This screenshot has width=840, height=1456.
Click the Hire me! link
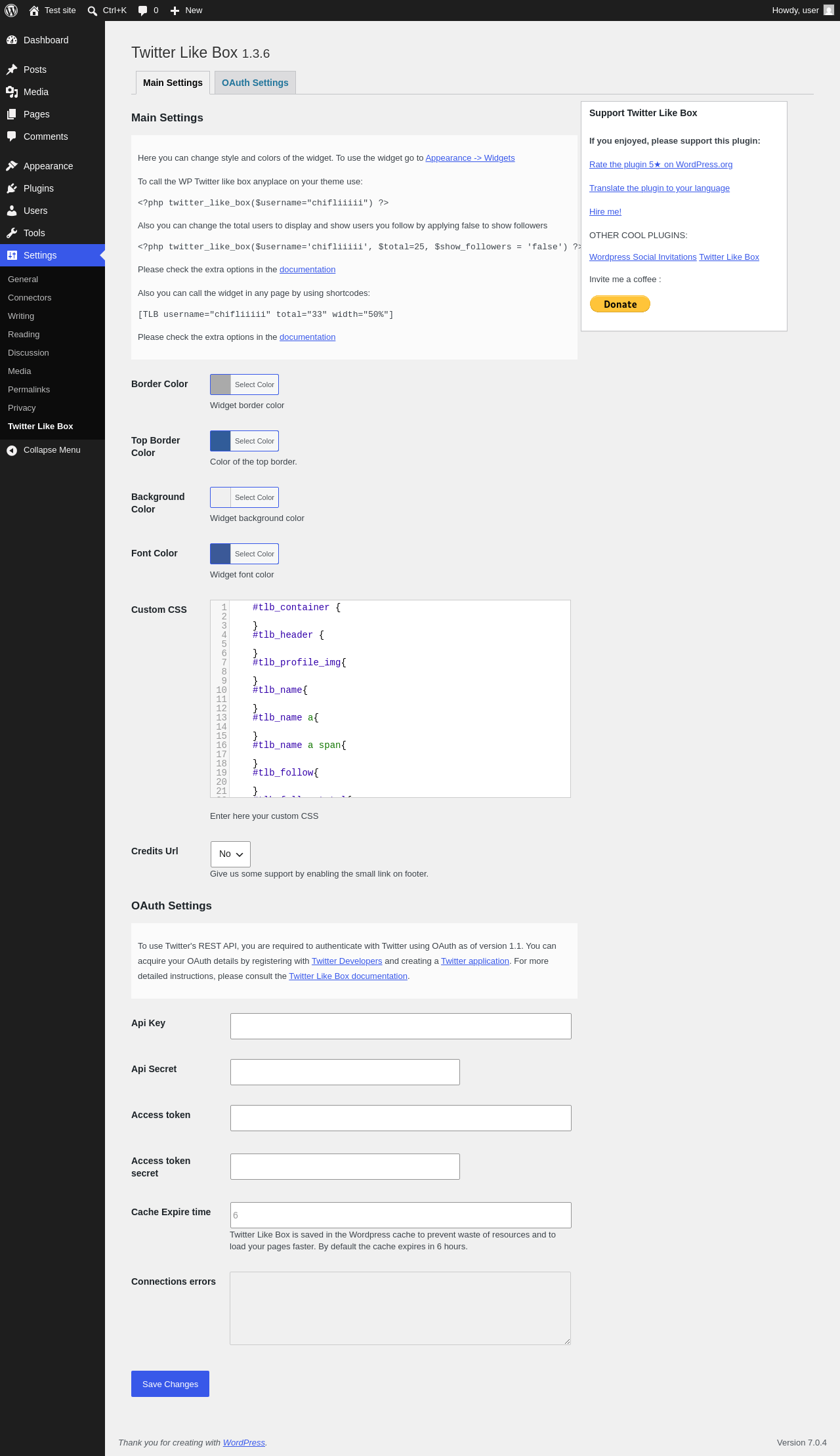point(605,212)
